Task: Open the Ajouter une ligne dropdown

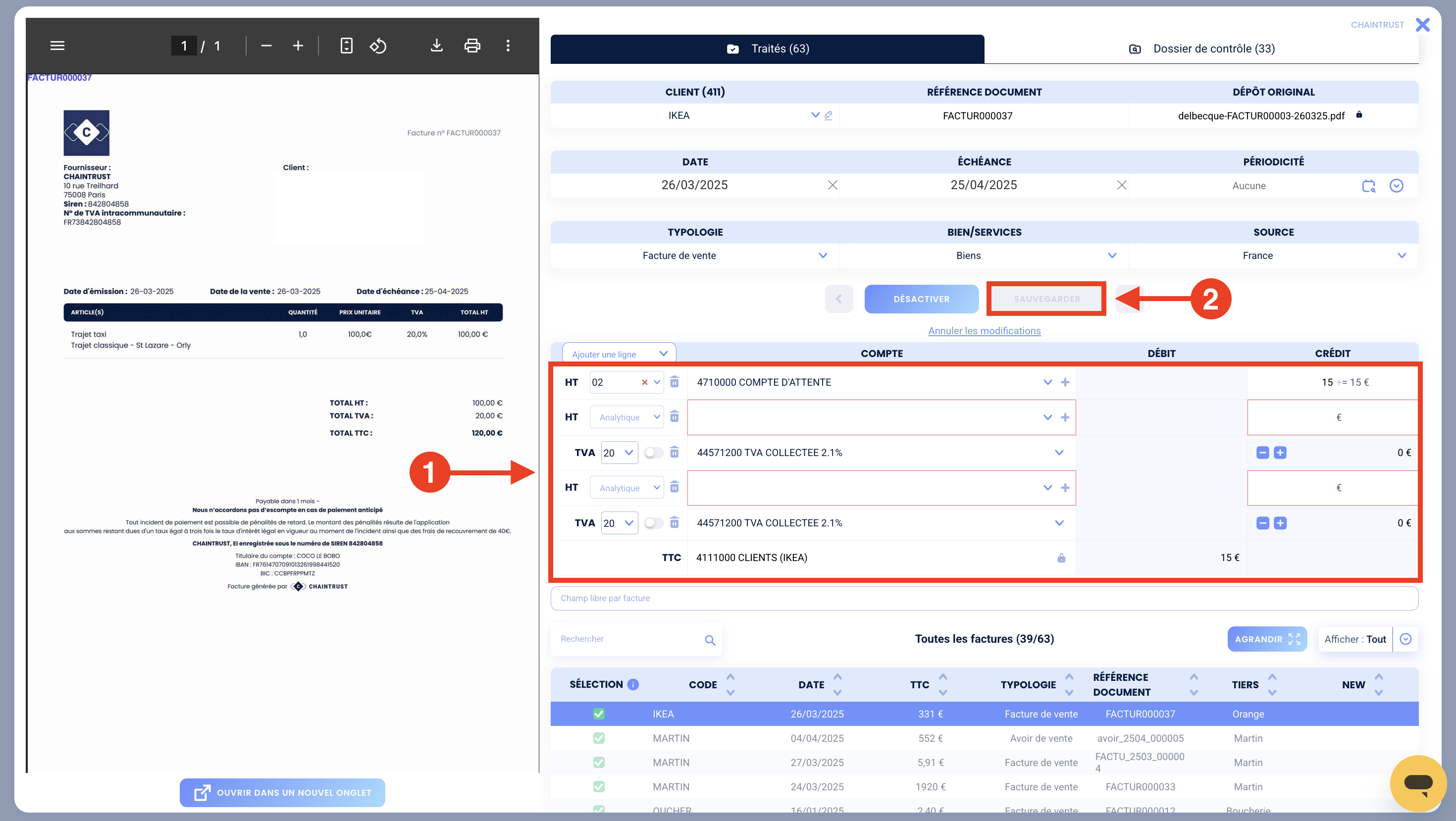Action: click(619, 354)
